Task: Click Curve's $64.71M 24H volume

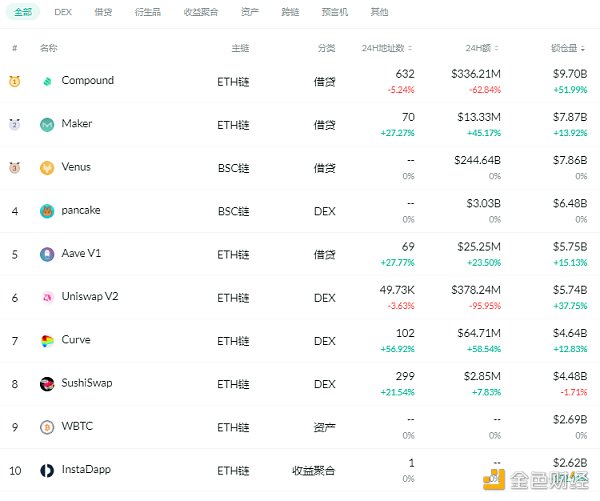Action: (x=479, y=333)
